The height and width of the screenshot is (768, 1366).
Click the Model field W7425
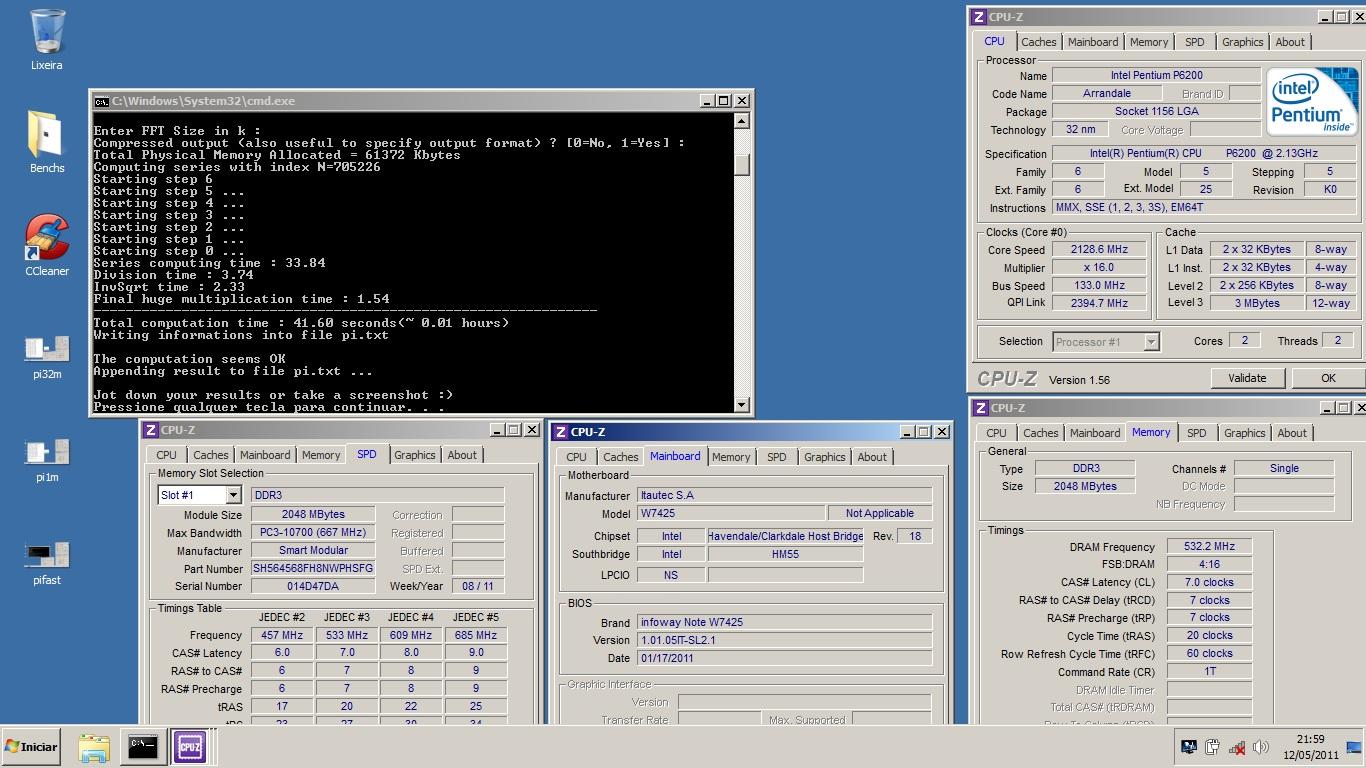tap(731, 514)
